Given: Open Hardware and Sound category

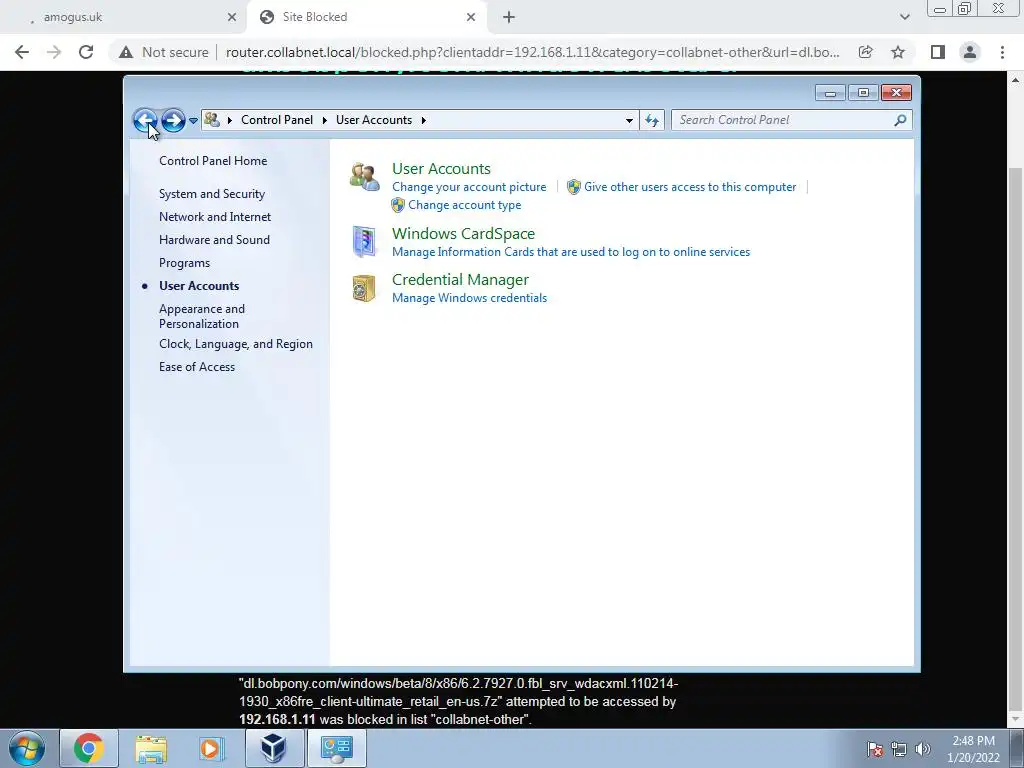Looking at the screenshot, I should pos(214,240).
